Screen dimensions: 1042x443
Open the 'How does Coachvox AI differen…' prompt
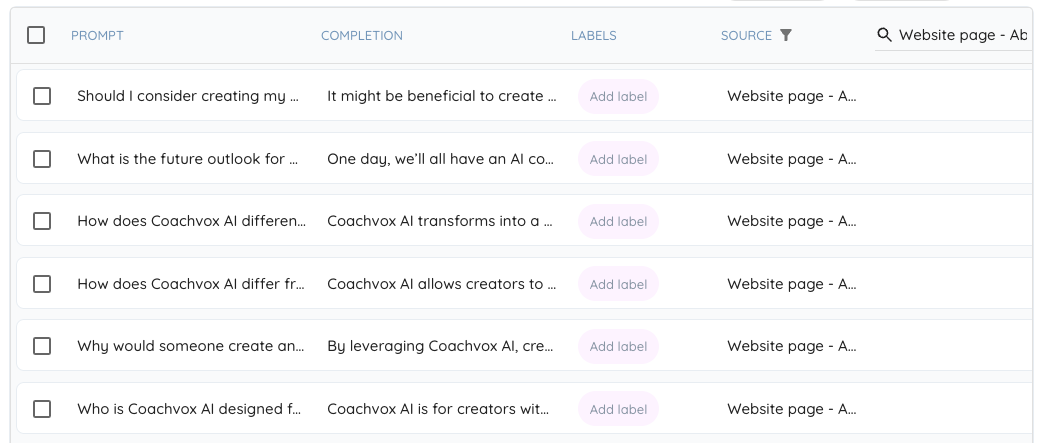pos(191,221)
